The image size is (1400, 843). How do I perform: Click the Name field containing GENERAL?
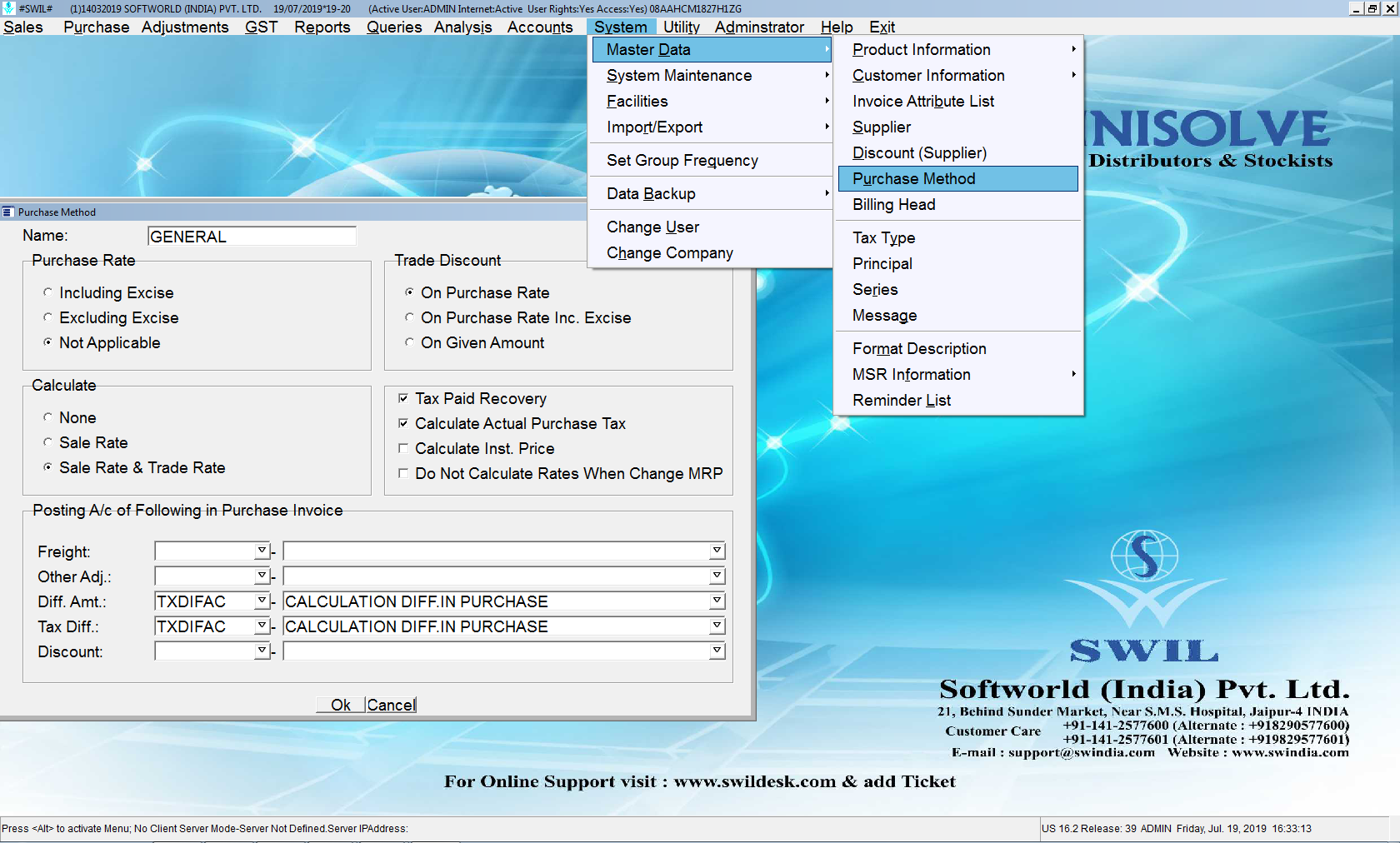[252, 237]
